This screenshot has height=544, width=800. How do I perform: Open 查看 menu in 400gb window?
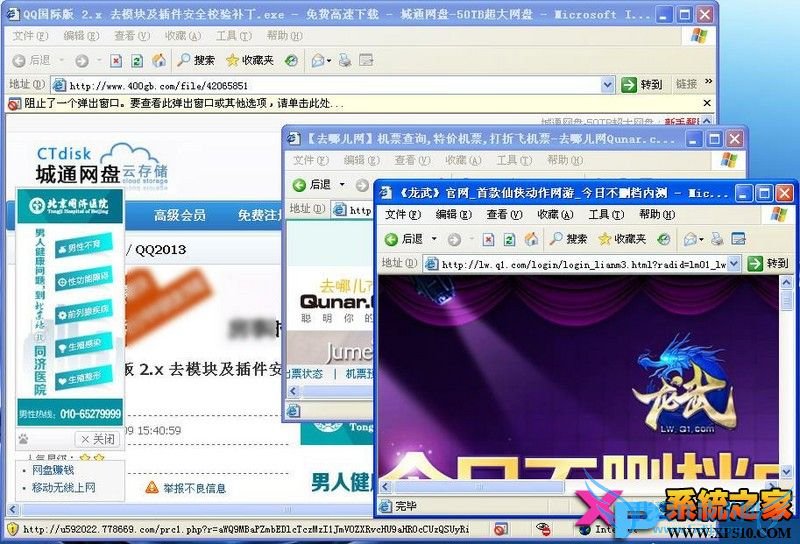pyautogui.click(x=132, y=36)
